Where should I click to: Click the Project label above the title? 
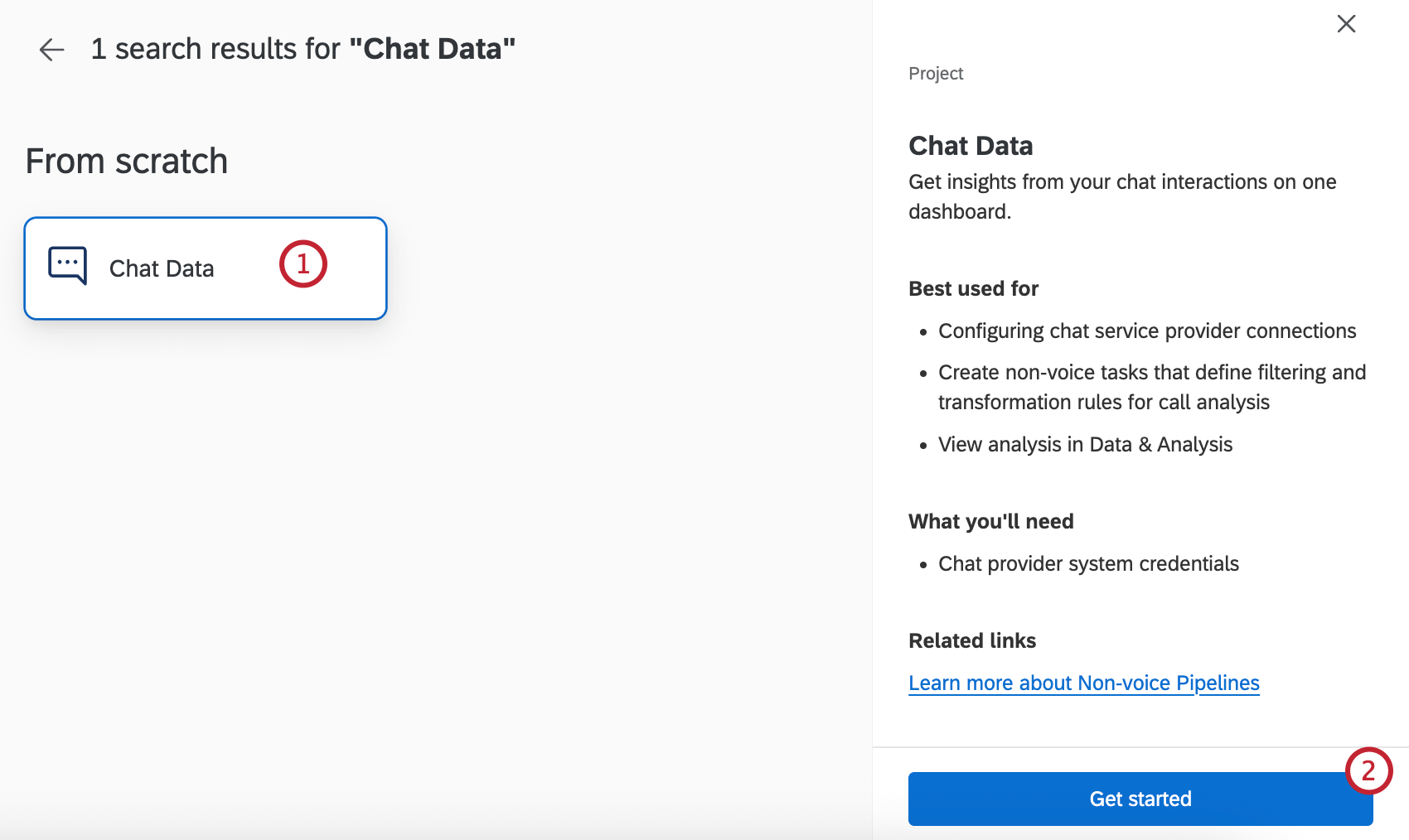[936, 73]
